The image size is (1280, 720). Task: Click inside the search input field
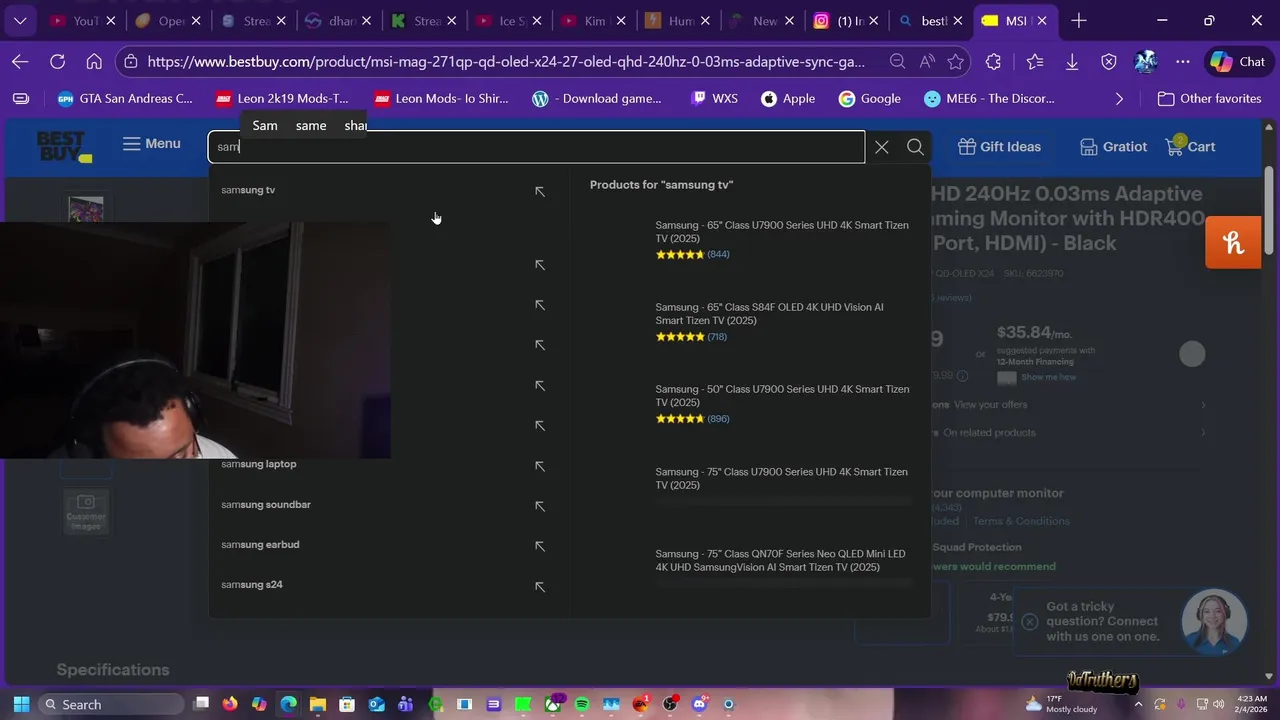(536, 147)
